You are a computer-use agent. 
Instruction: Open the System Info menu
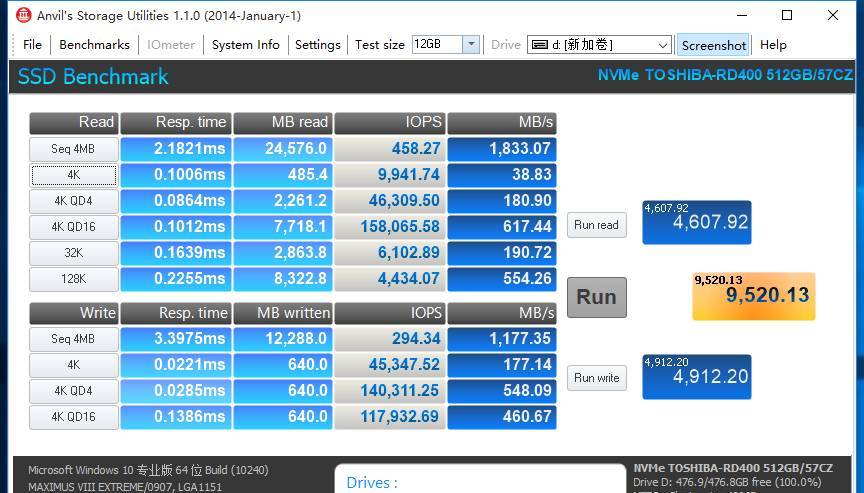(245, 45)
